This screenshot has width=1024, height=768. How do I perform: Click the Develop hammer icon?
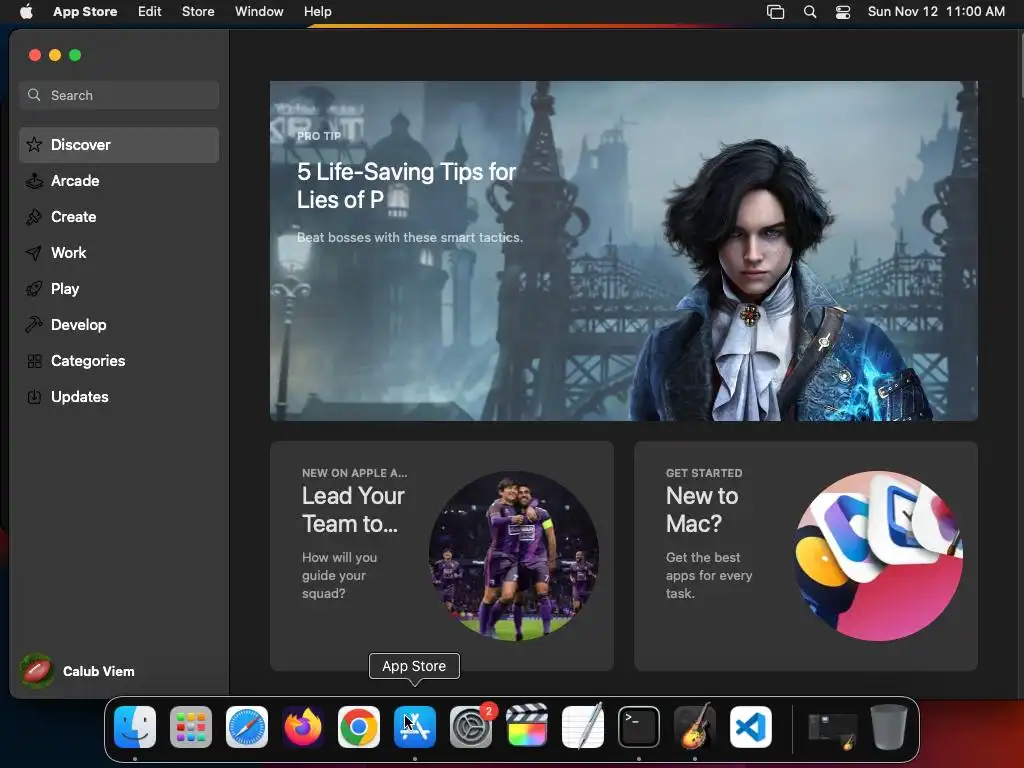click(34, 325)
